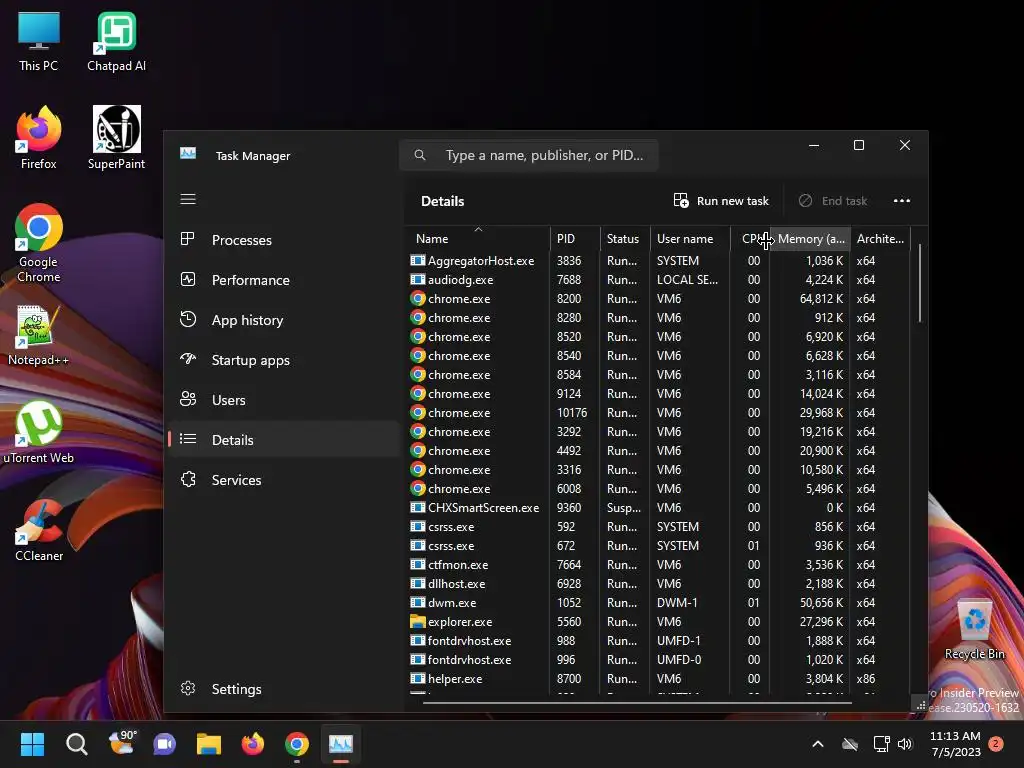1024x768 pixels.
Task: Open Google Chrome from the taskbar
Action: pyautogui.click(x=296, y=744)
